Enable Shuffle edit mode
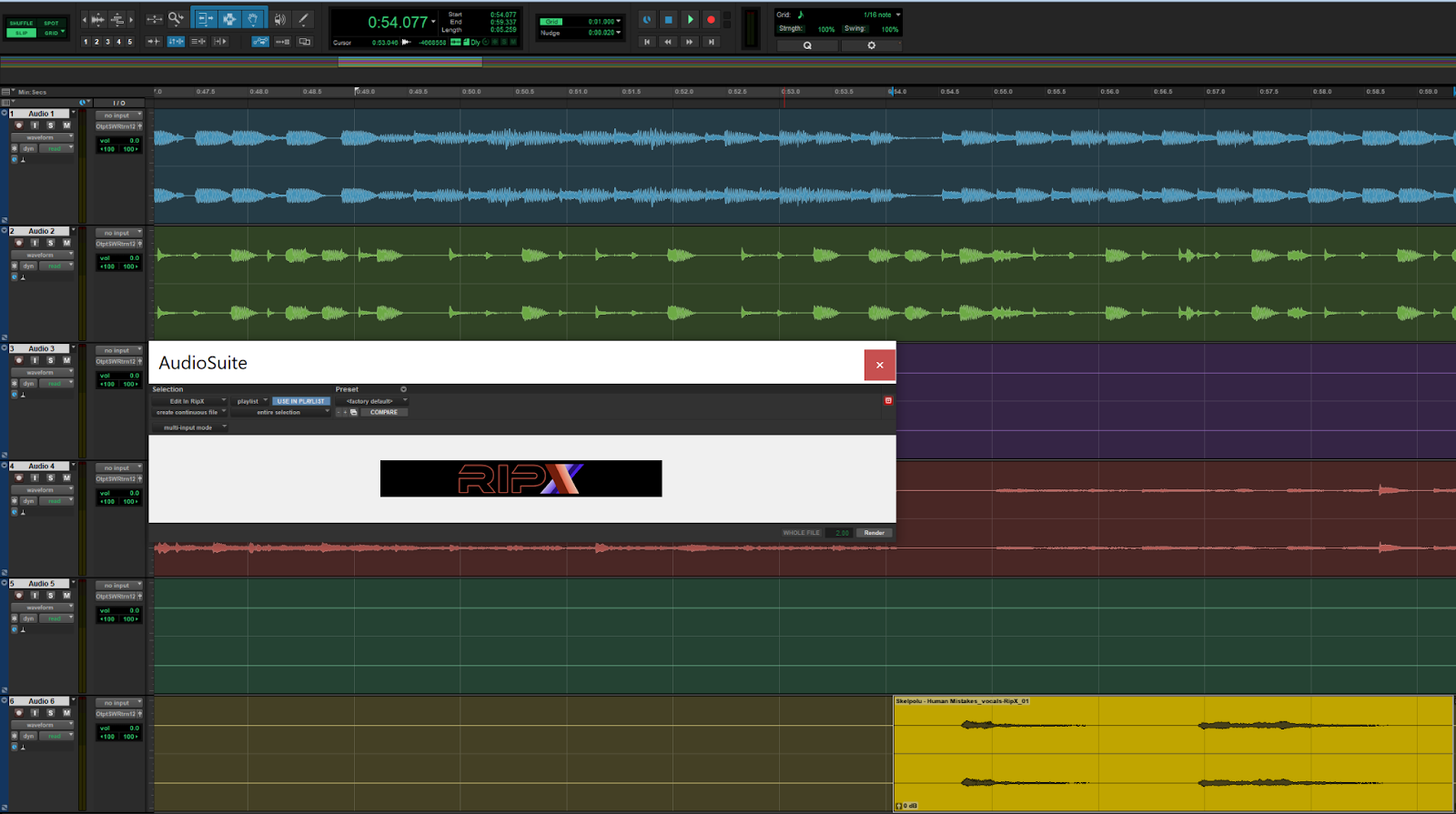Viewport: 1456px width, 814px height. pyautogui.click(x=22, y=23)
